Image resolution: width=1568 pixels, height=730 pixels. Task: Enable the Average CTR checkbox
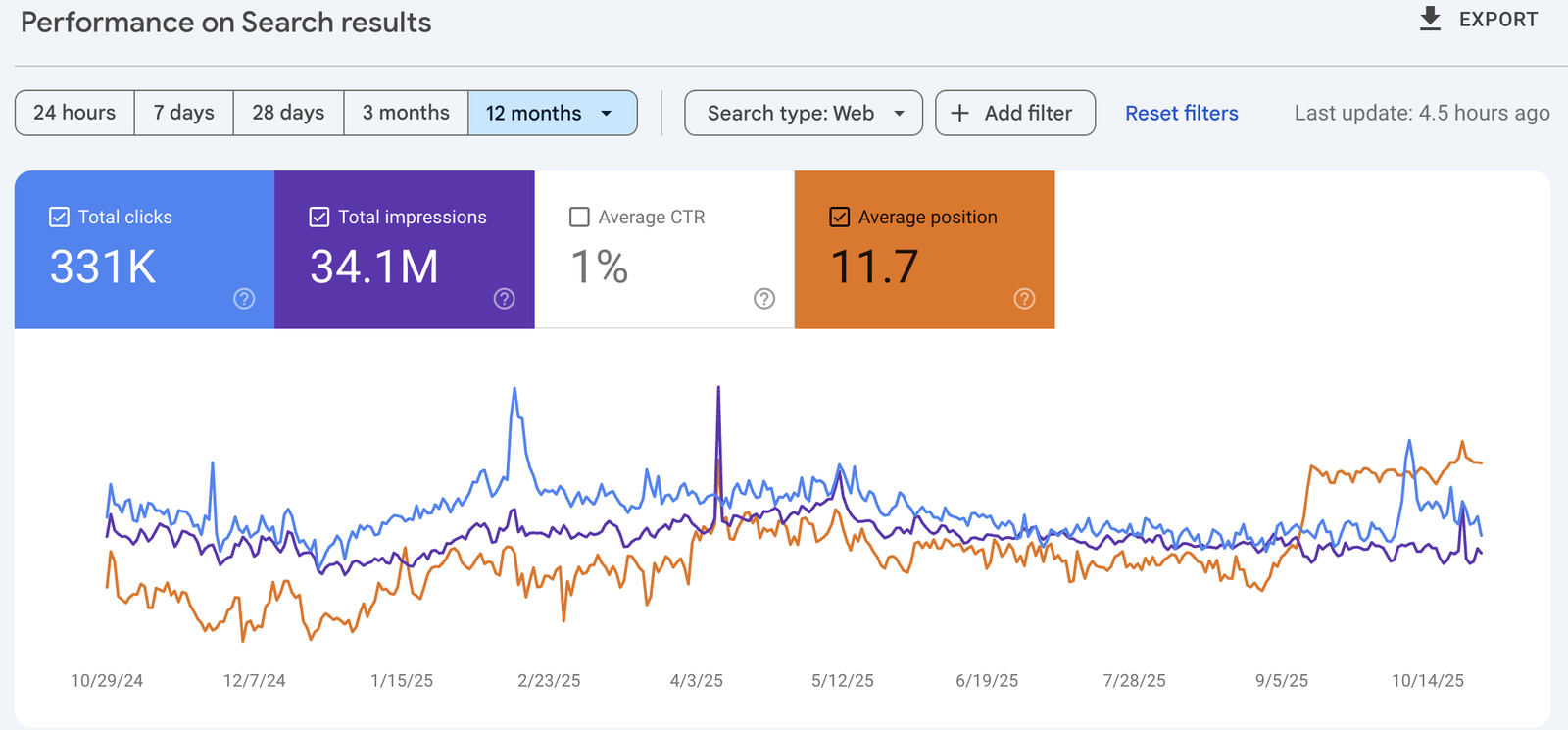pos(579,218)
